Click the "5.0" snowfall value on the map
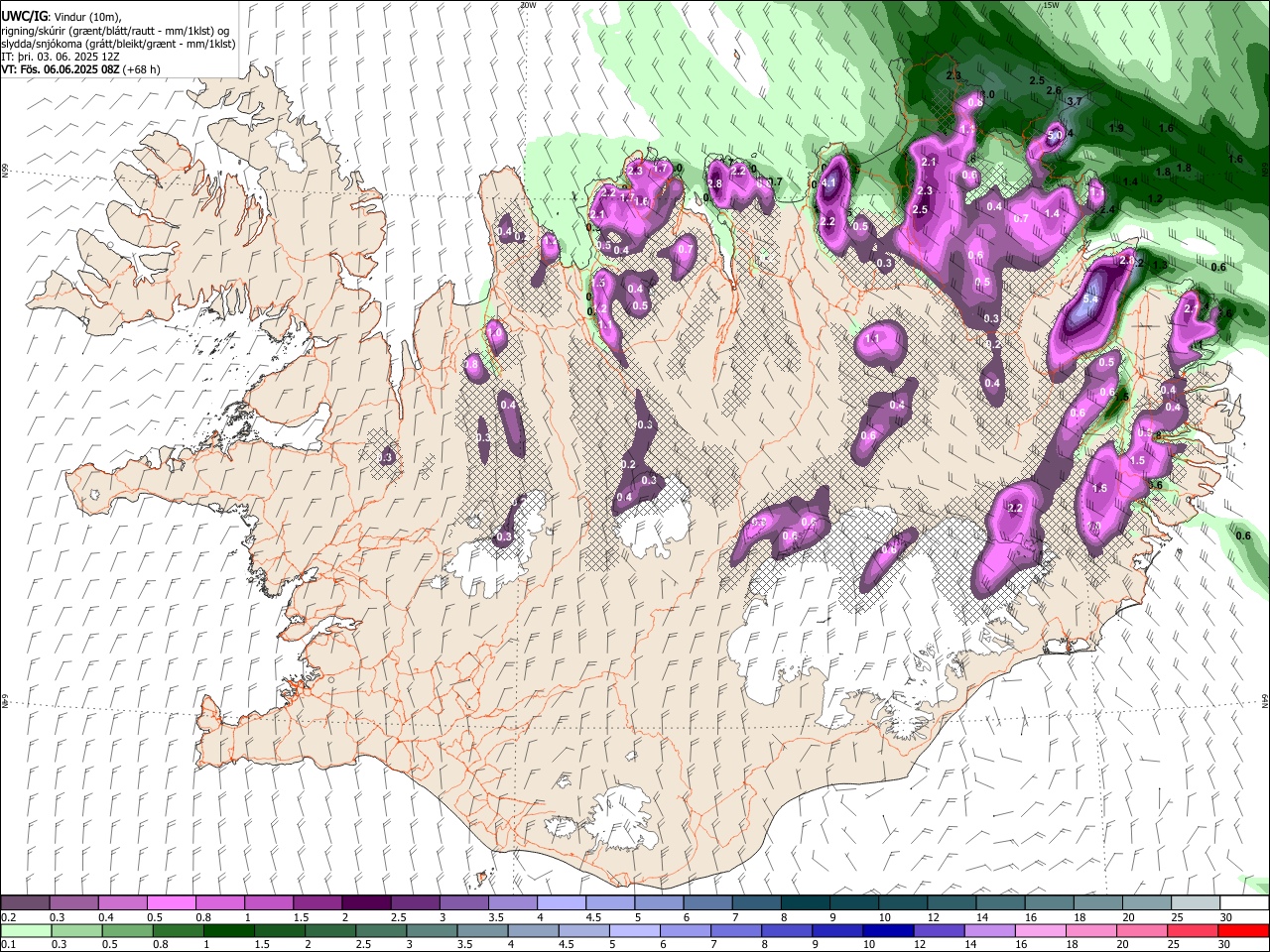The image size is (1270, 952). 1056,135
